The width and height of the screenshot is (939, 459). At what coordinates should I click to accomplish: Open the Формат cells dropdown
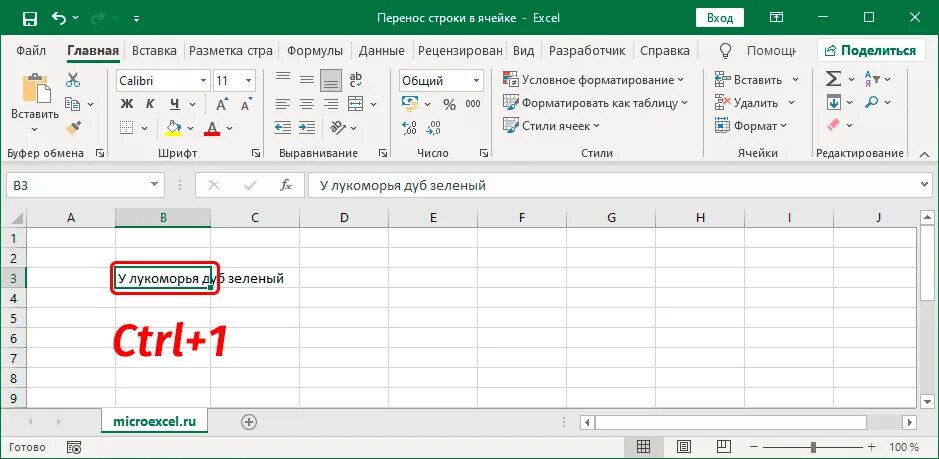coord(751,126)
